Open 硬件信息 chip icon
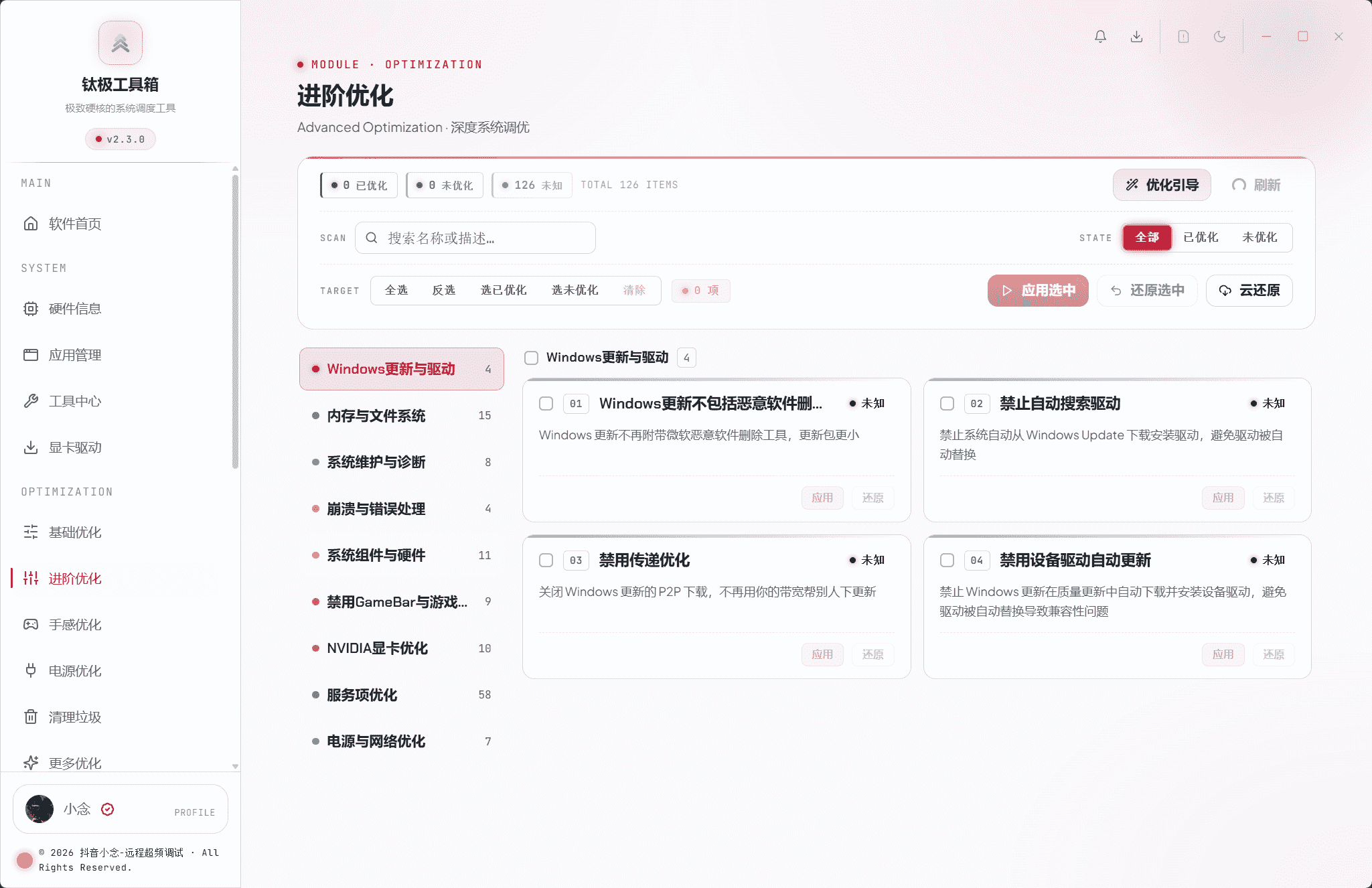The image size is (1372, 888). pos(31,309)
